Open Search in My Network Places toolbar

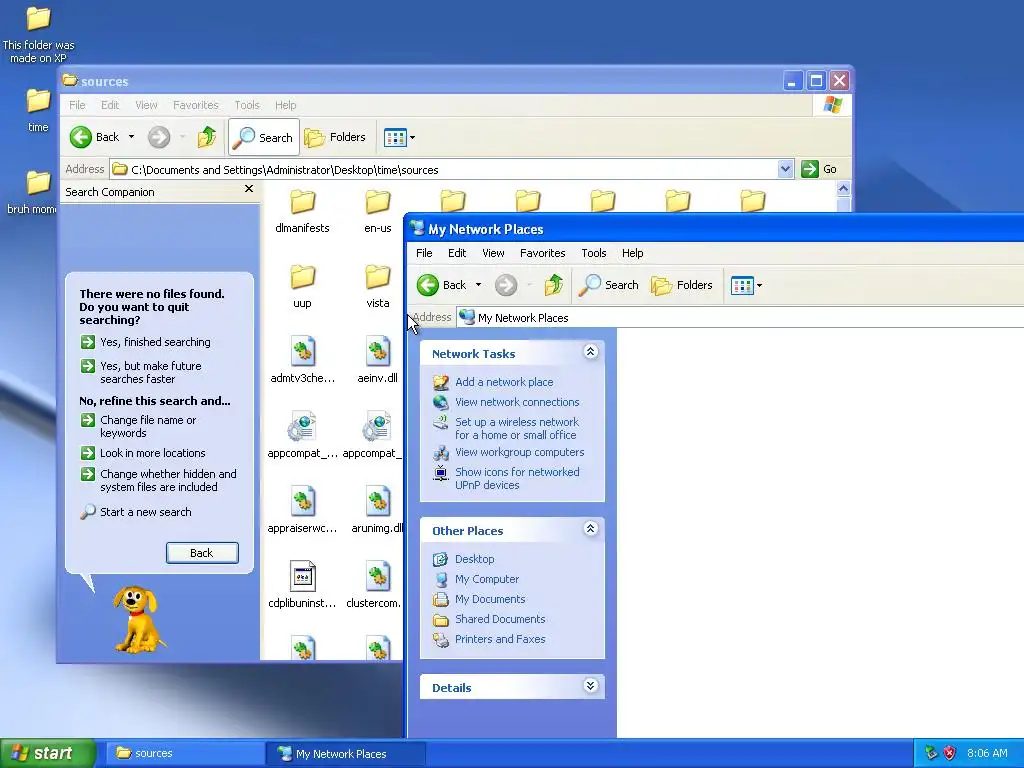coord(609,285)
